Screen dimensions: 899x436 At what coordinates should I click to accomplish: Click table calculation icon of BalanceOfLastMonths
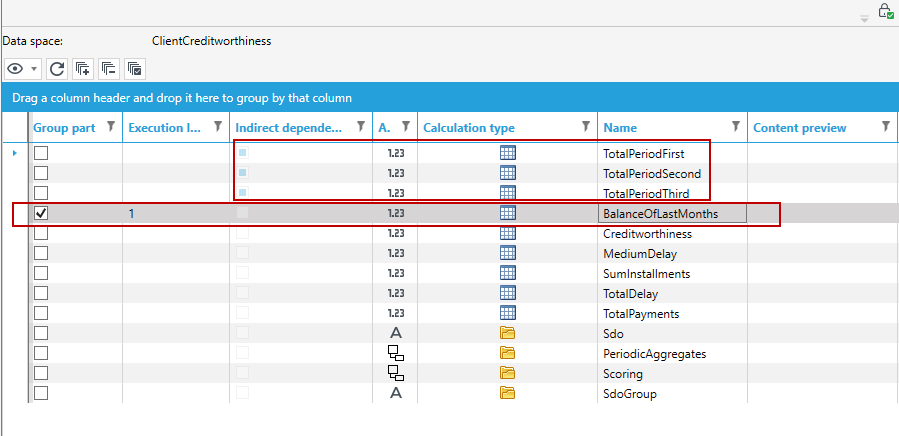[x=507, y=213]
